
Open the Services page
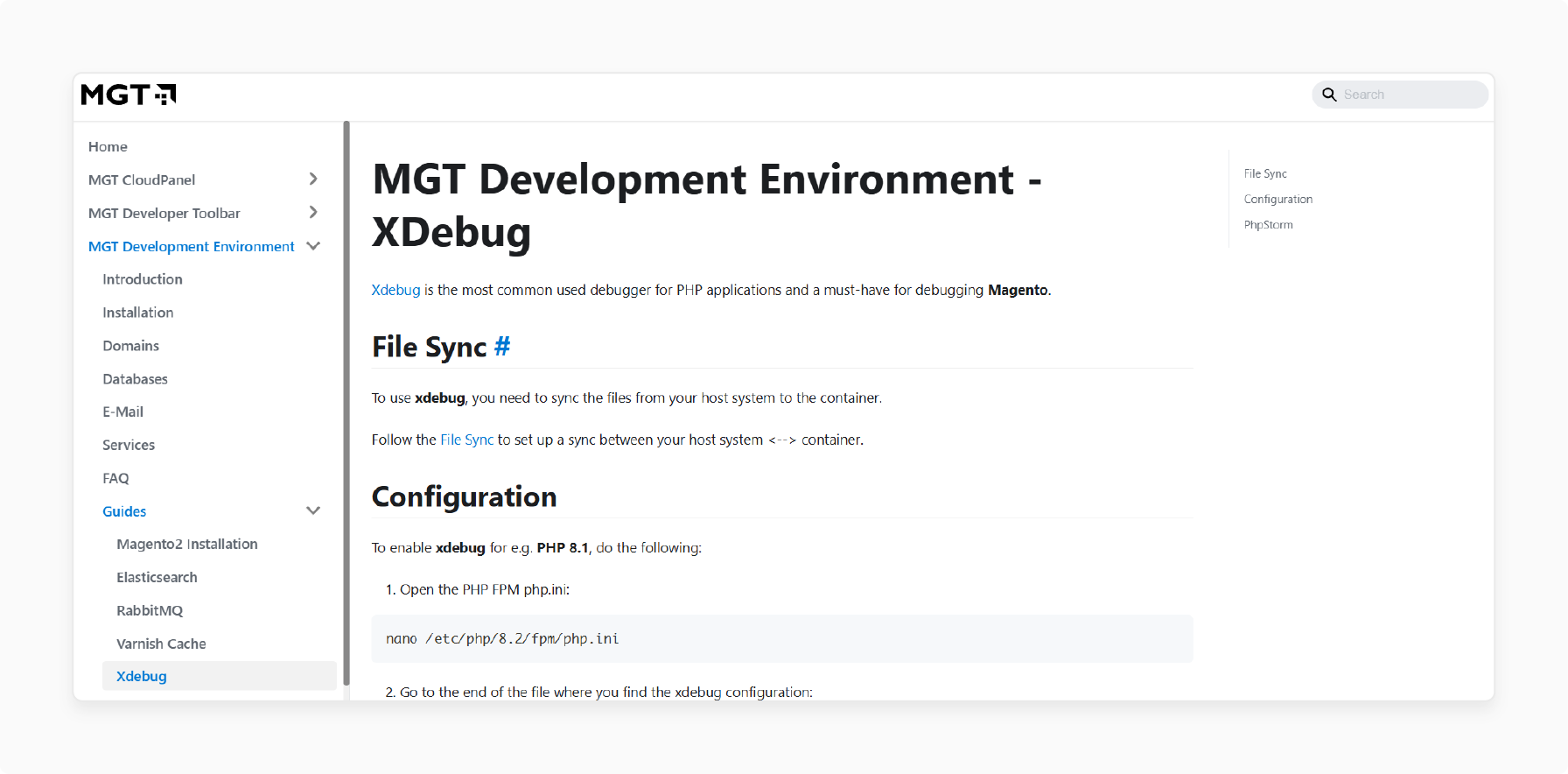(x=129, y=445)
